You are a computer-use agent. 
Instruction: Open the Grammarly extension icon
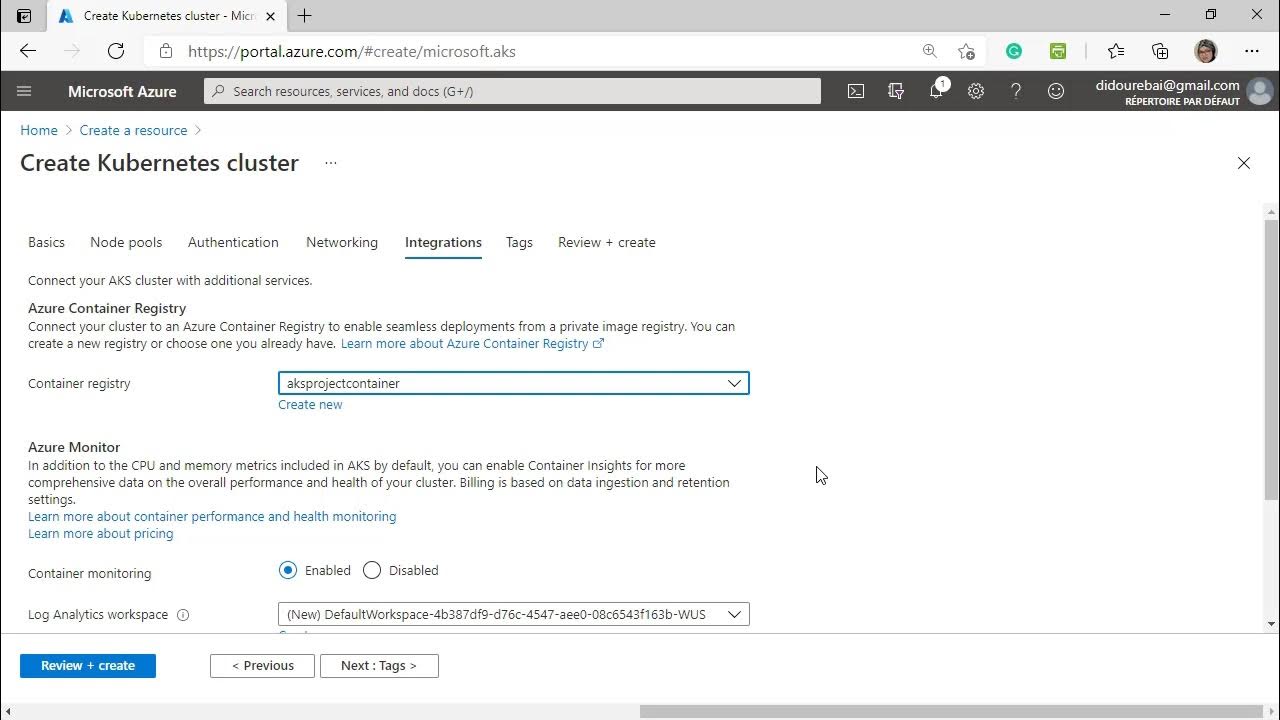[1014, 51]
